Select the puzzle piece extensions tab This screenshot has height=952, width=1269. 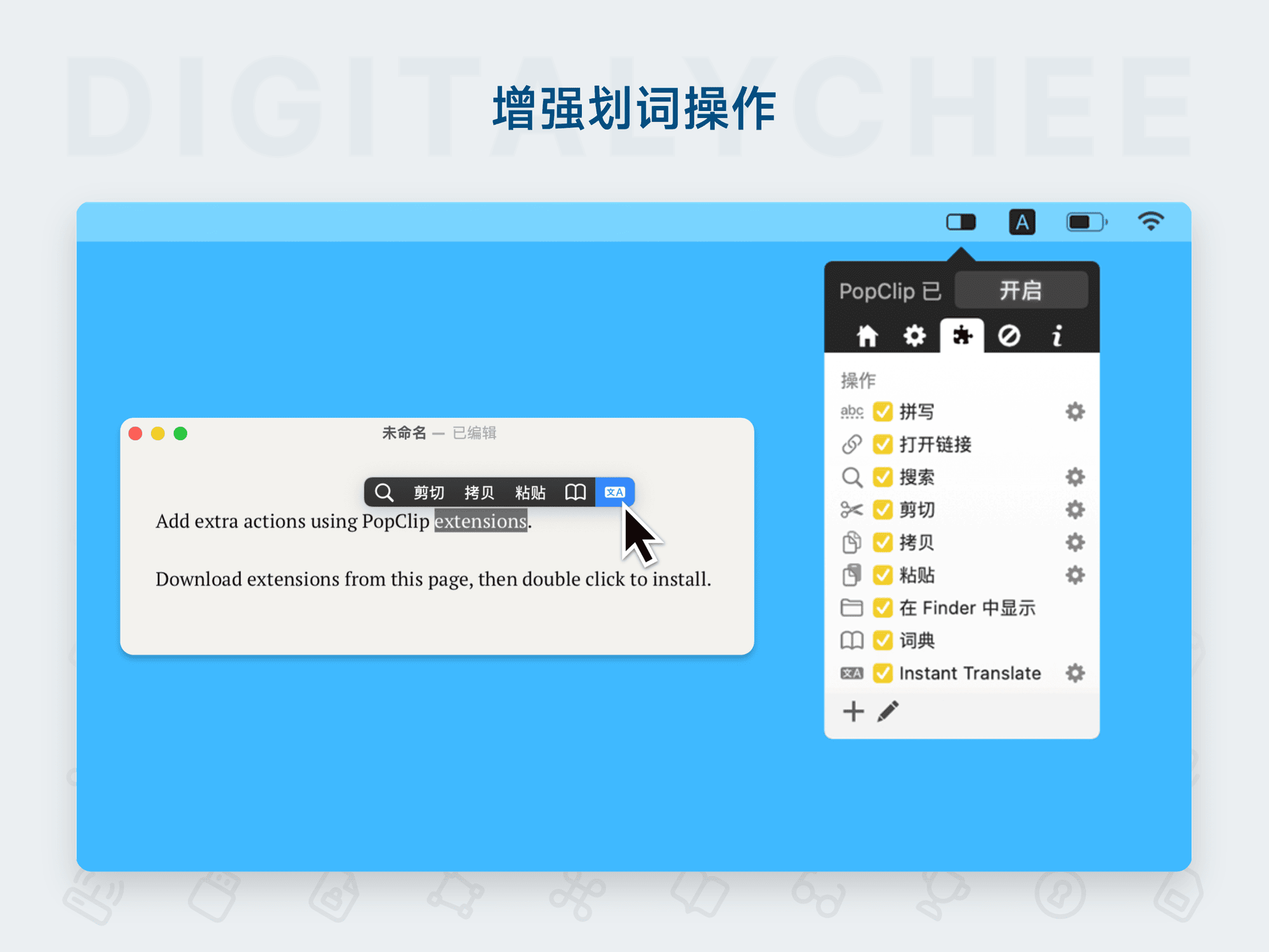point(962,336)
